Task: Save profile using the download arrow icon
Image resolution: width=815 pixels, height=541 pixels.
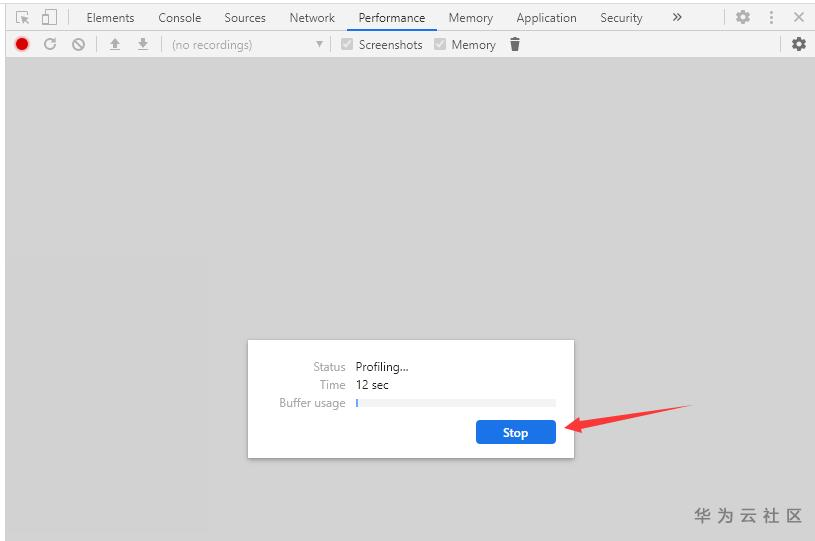Action: pyautogui.click(x=142, y=44)
